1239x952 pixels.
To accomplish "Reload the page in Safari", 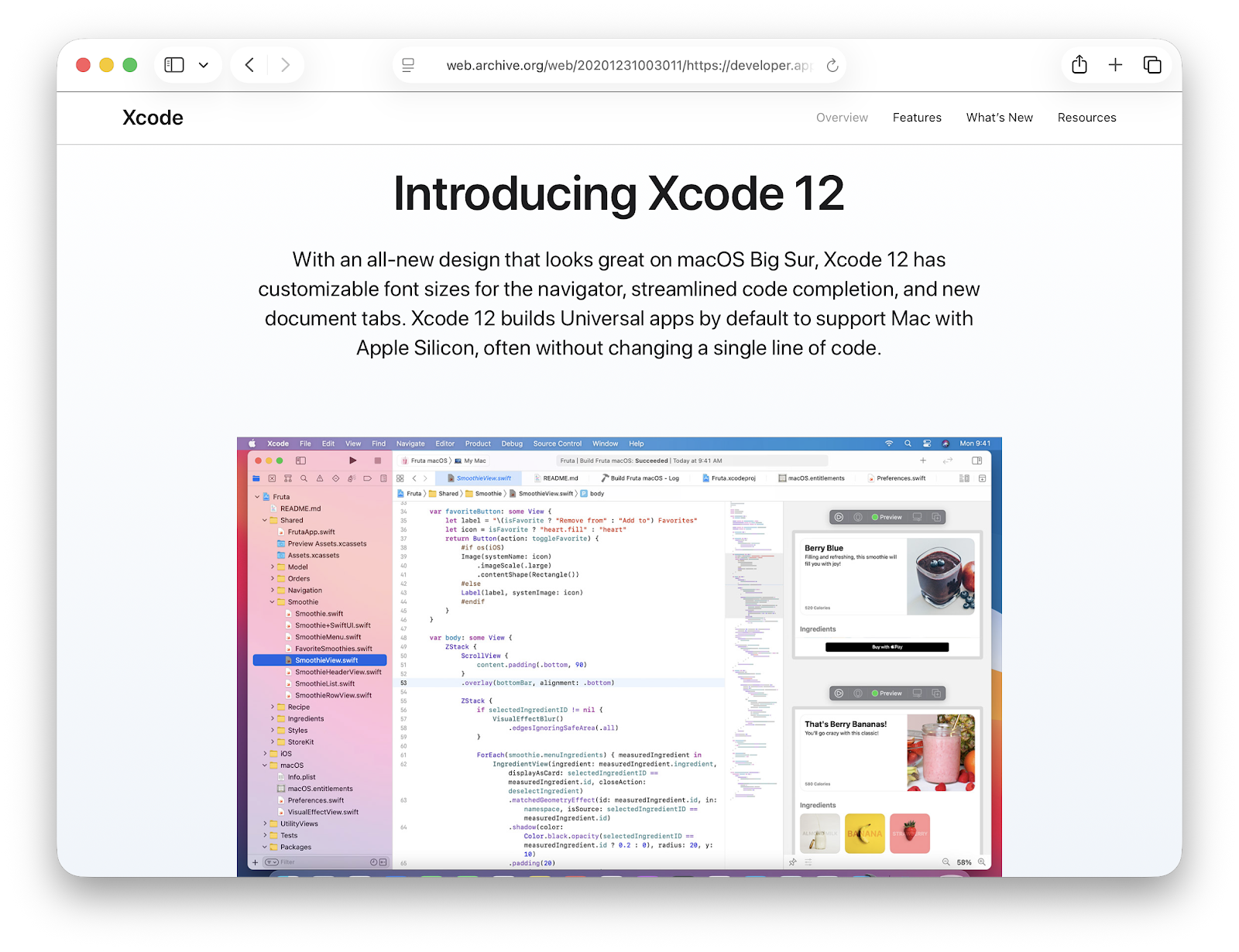I will click(832, 65).
